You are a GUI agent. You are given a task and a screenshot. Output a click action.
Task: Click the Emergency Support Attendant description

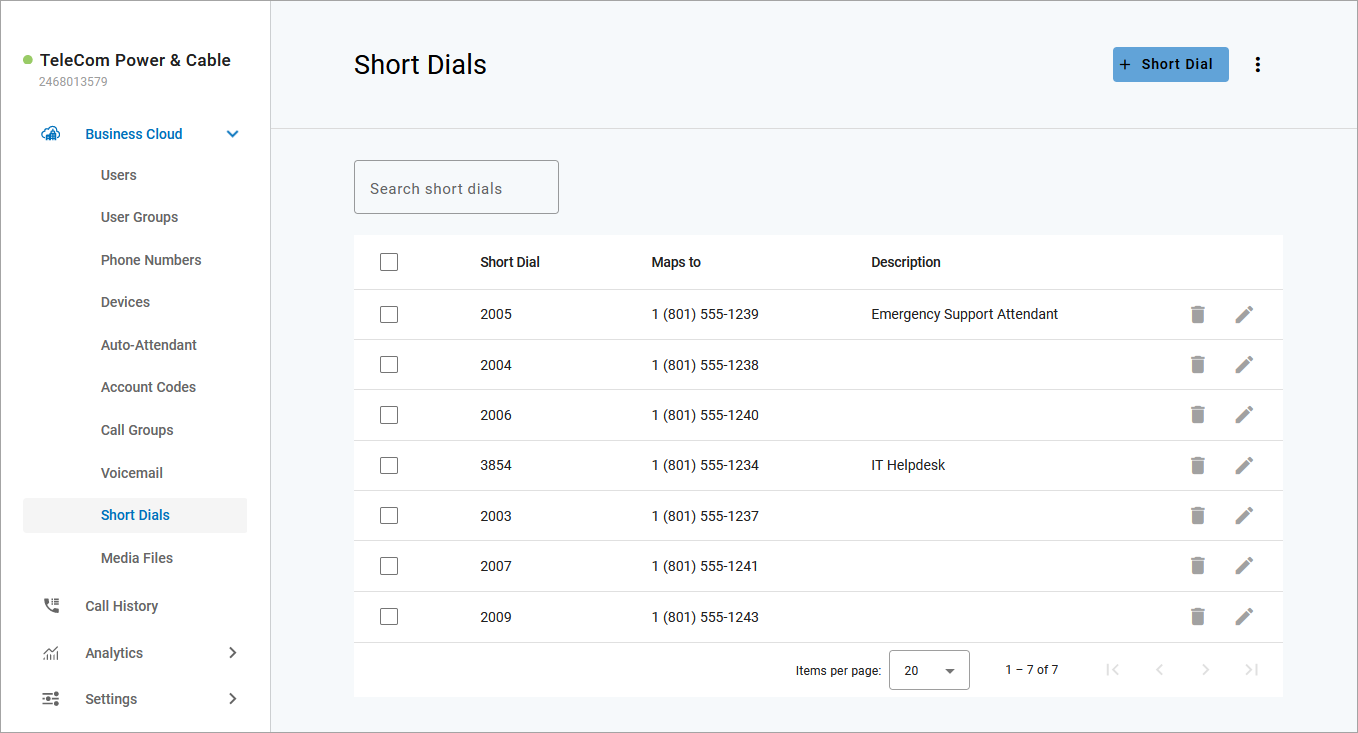point(964,314)
